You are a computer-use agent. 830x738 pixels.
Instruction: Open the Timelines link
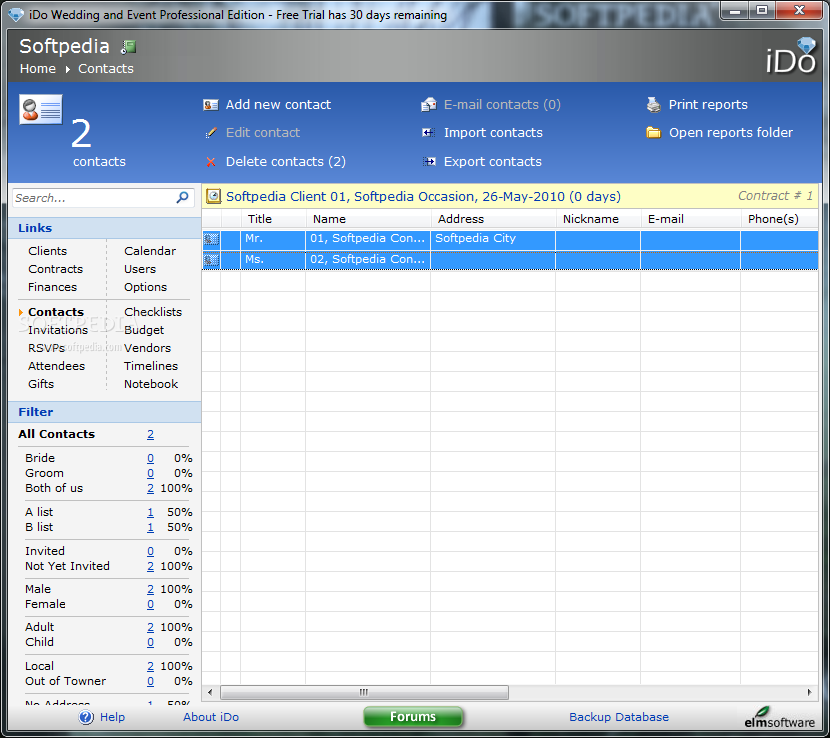(151, 366)
